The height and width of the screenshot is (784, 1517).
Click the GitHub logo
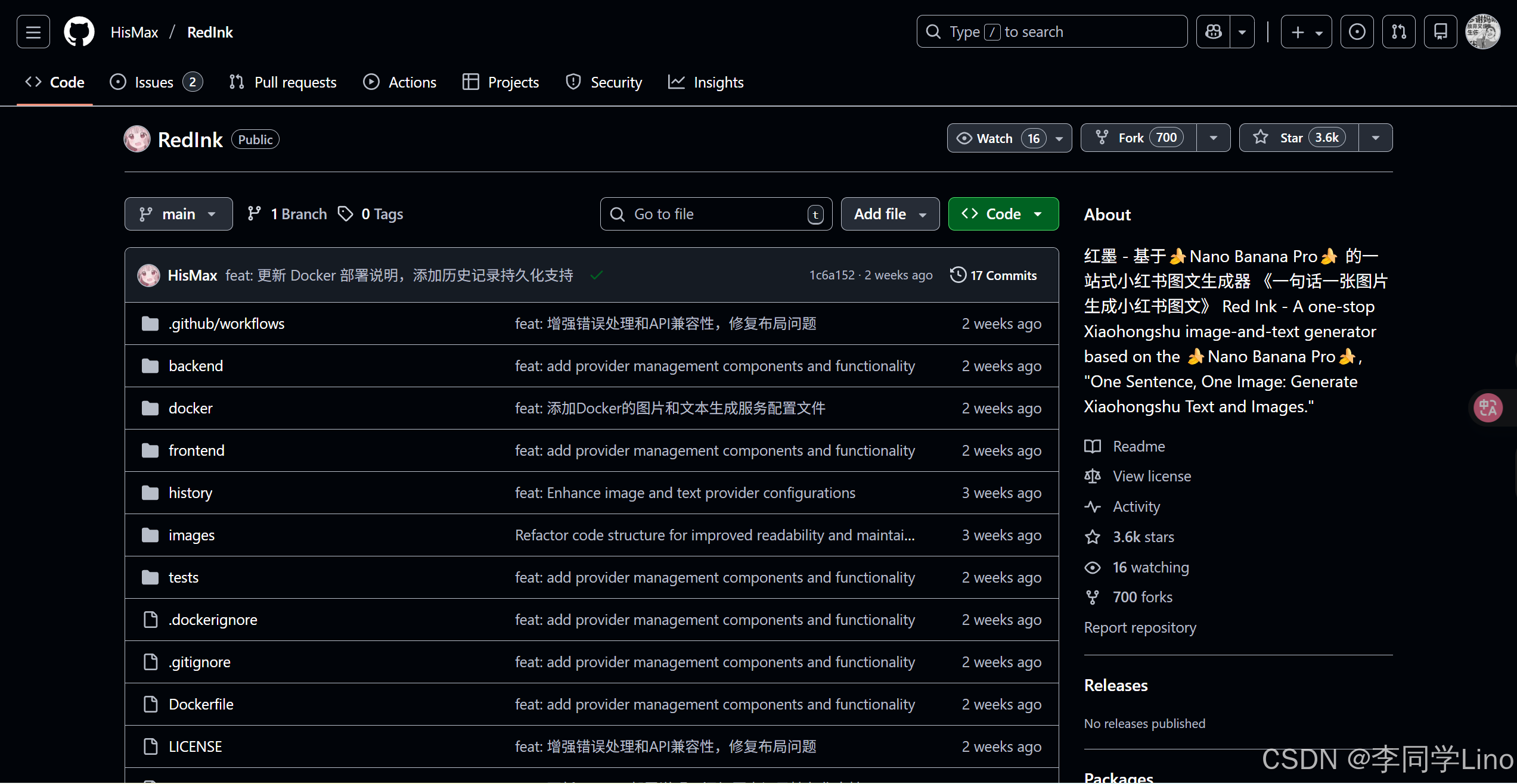[x=79, y=32]
